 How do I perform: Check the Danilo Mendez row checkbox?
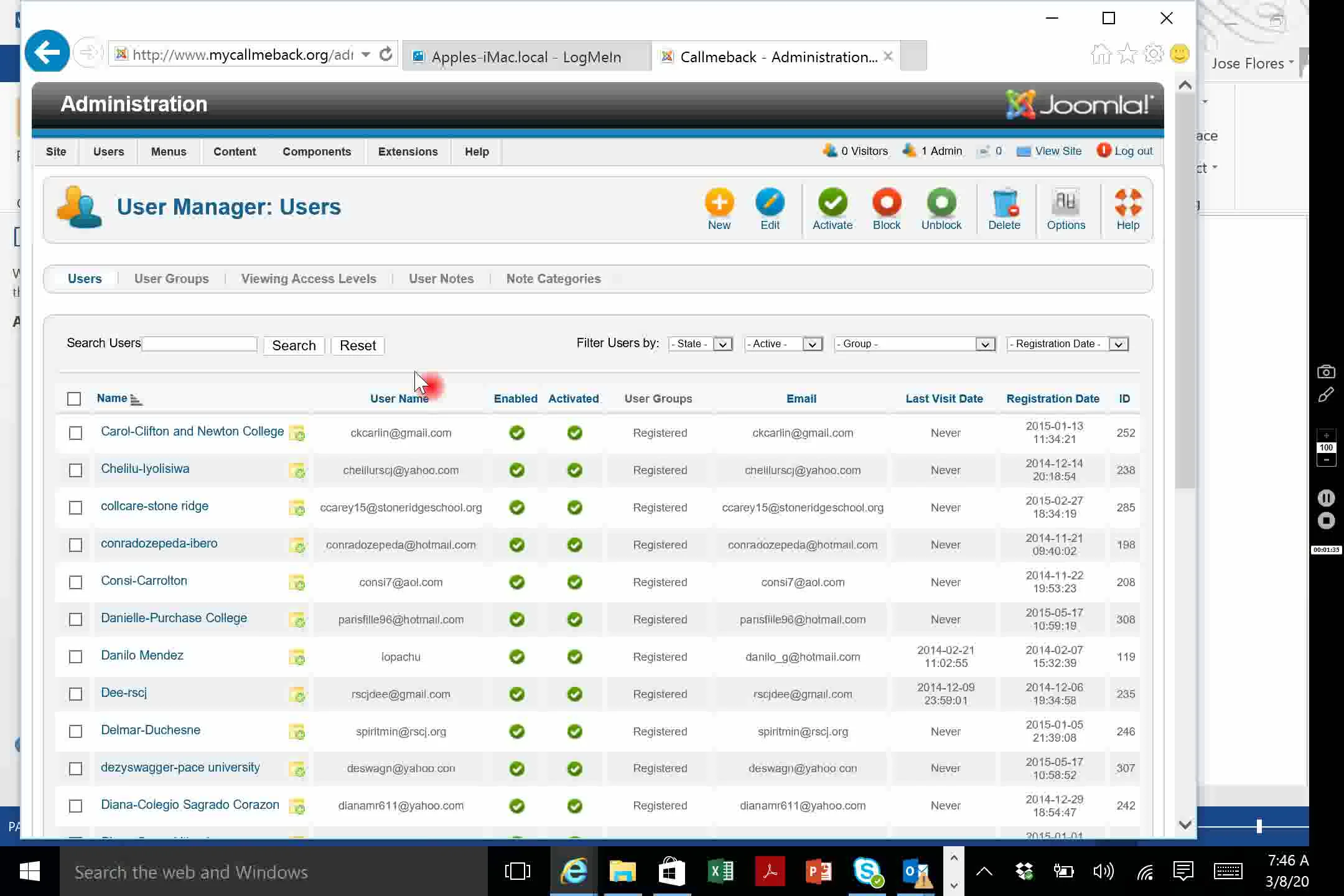[75, 657]
